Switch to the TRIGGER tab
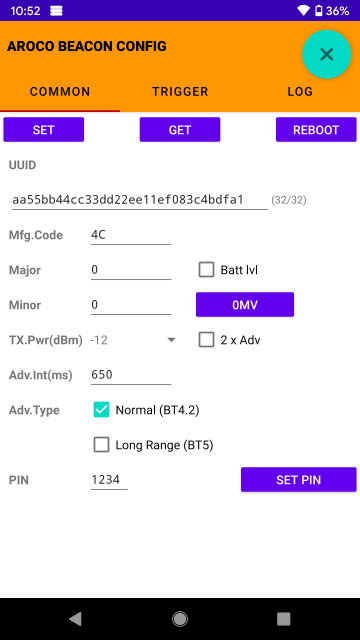This screenshot has width=360, height=640. [180, 91]
